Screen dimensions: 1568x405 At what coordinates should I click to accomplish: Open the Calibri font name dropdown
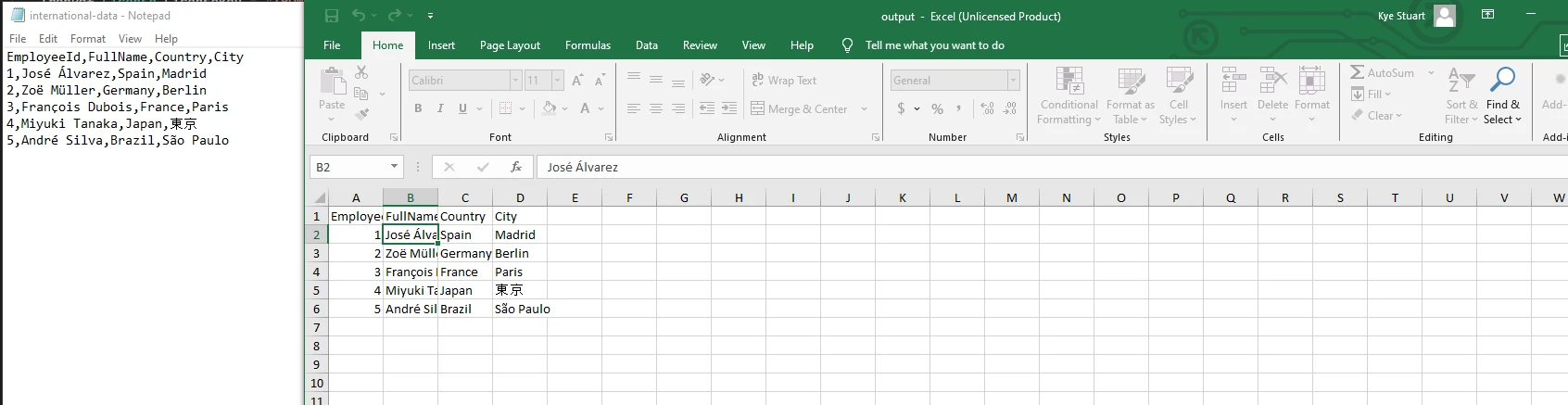(x=515, y=81)
